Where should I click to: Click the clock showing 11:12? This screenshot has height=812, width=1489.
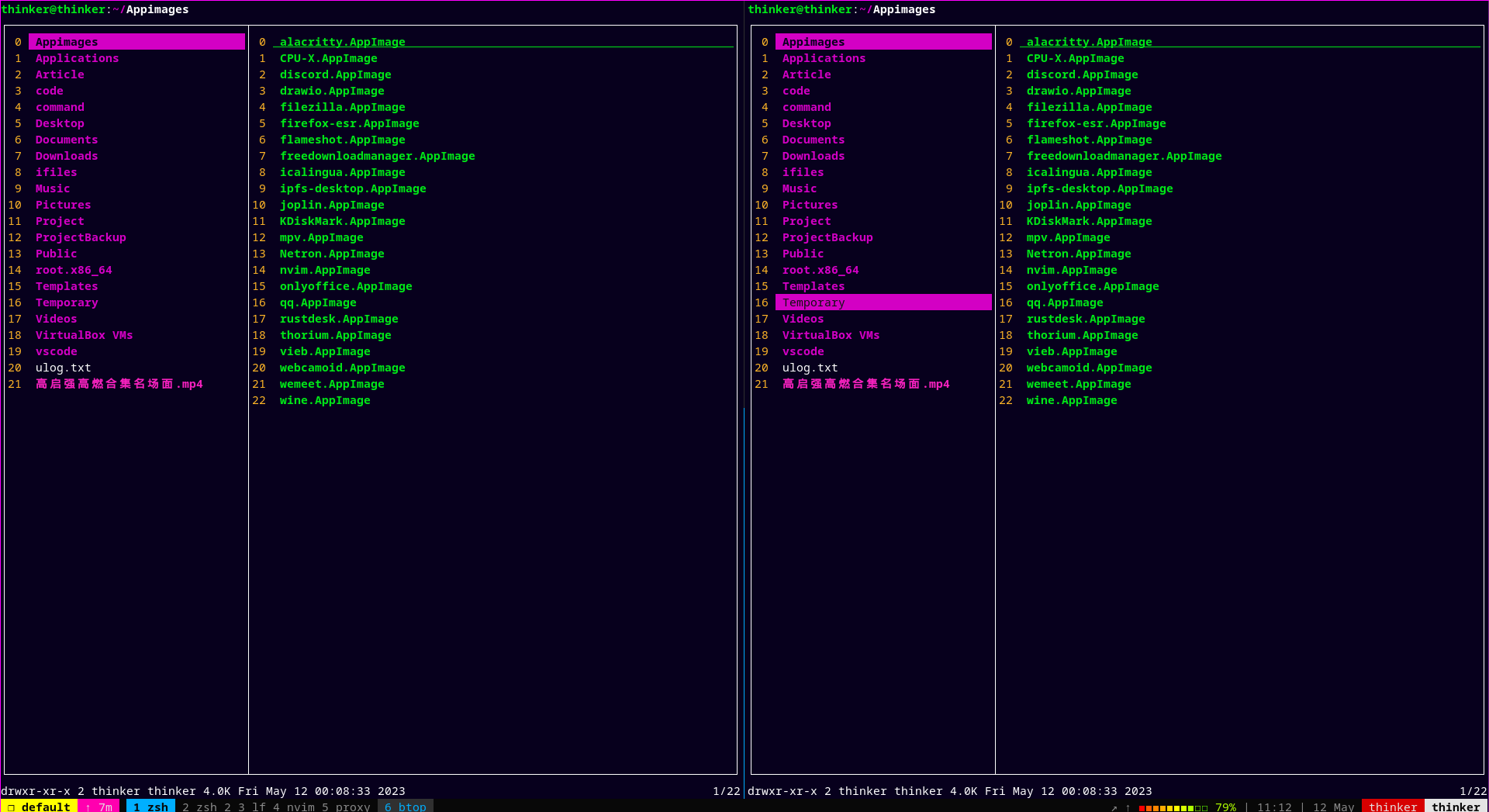coord(1274,807)
